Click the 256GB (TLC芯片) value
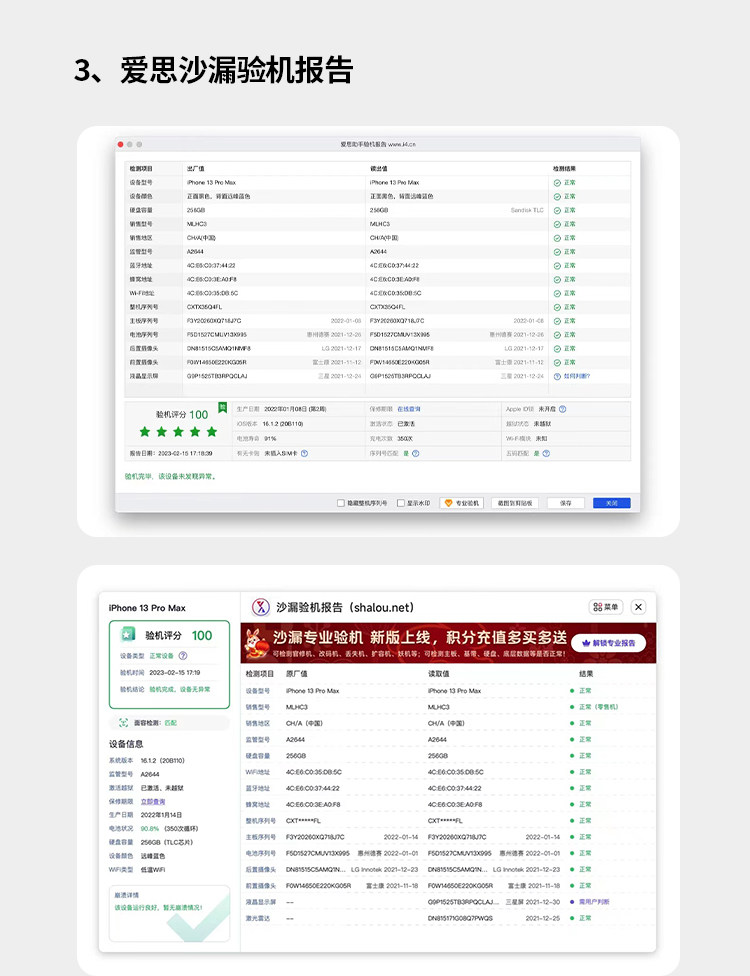Screen dimensions: 750x976 pos(167,842)
